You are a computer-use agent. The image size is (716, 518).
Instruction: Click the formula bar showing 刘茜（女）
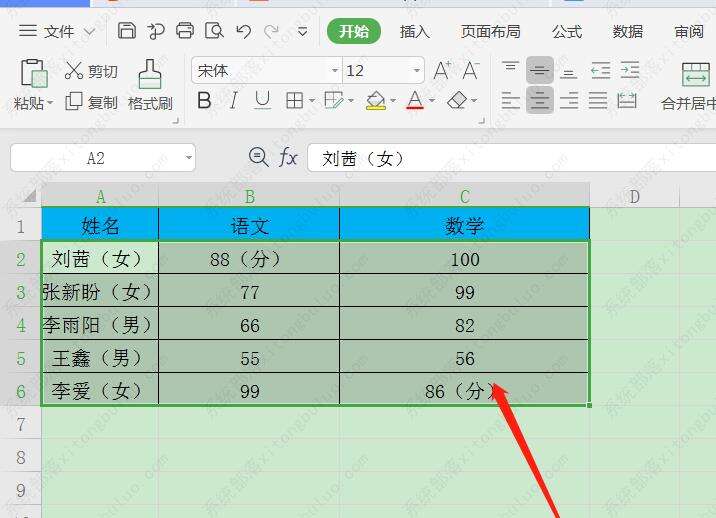coord(511,158)
